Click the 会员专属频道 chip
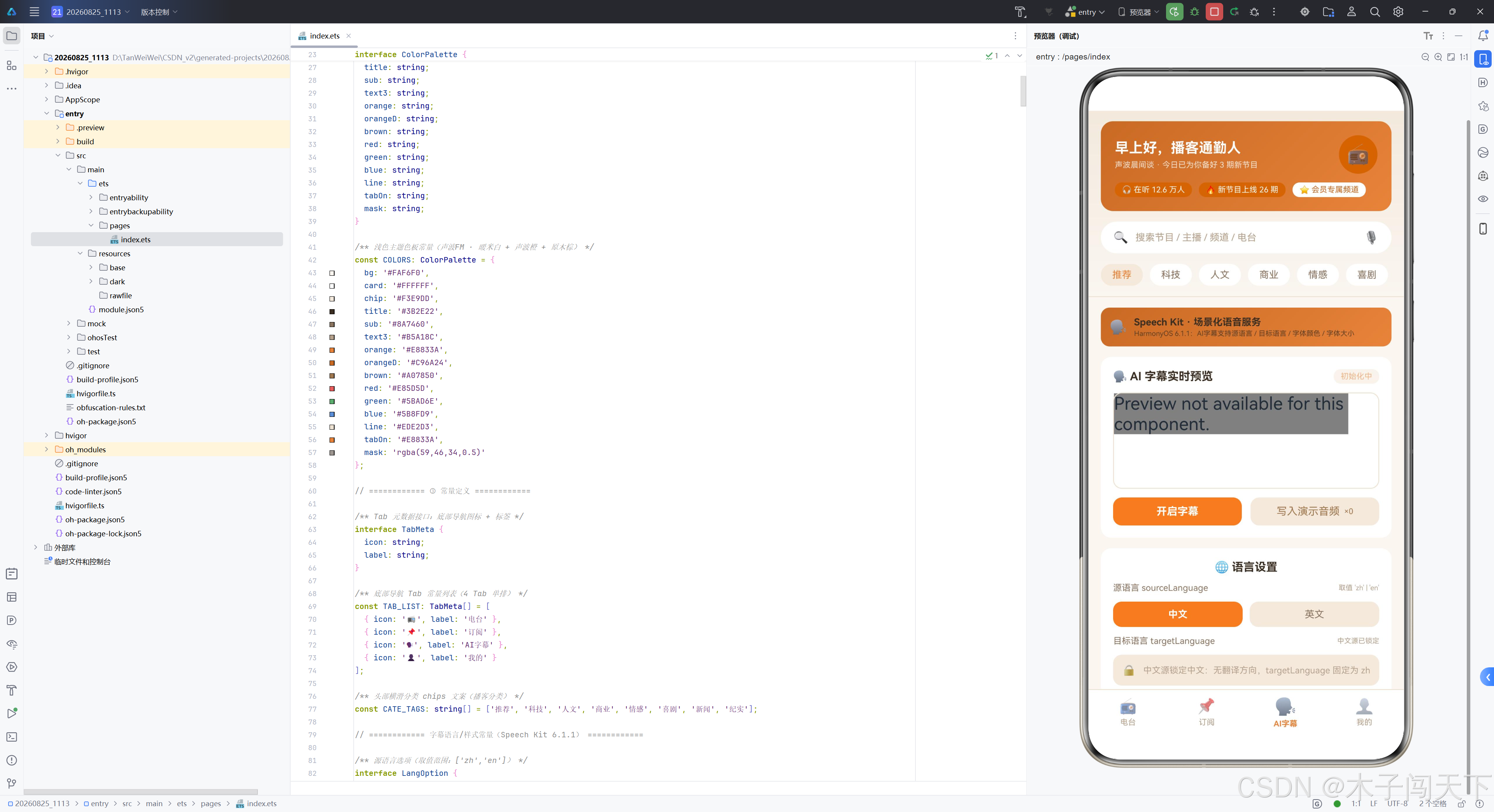The height and width of the screenshot is (812, 1494). 1329,189
